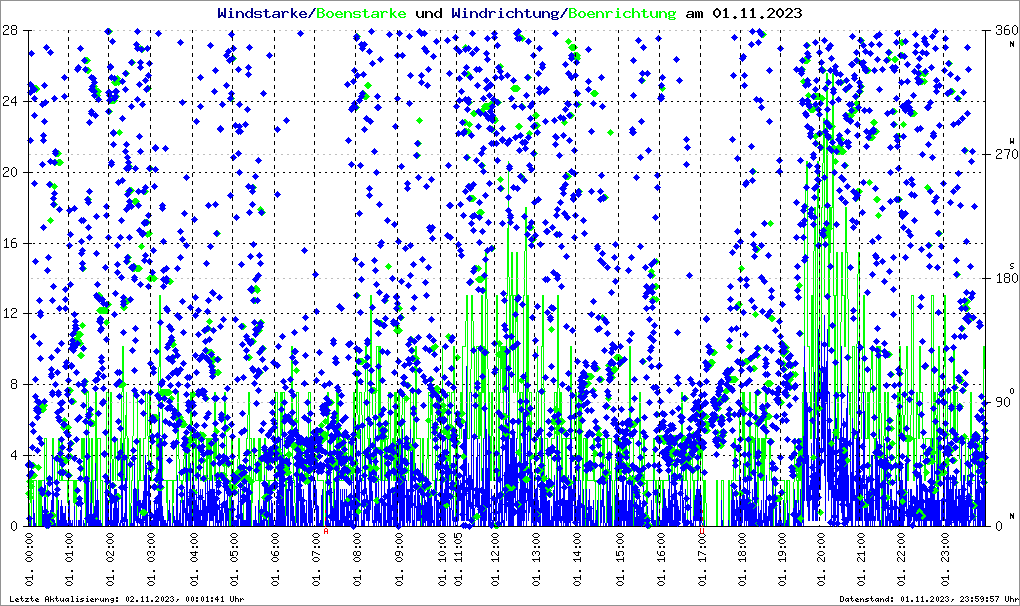1020x606 pixels.
Task: Click the 16:00 time axis label
Action: (x=661, y=559)
